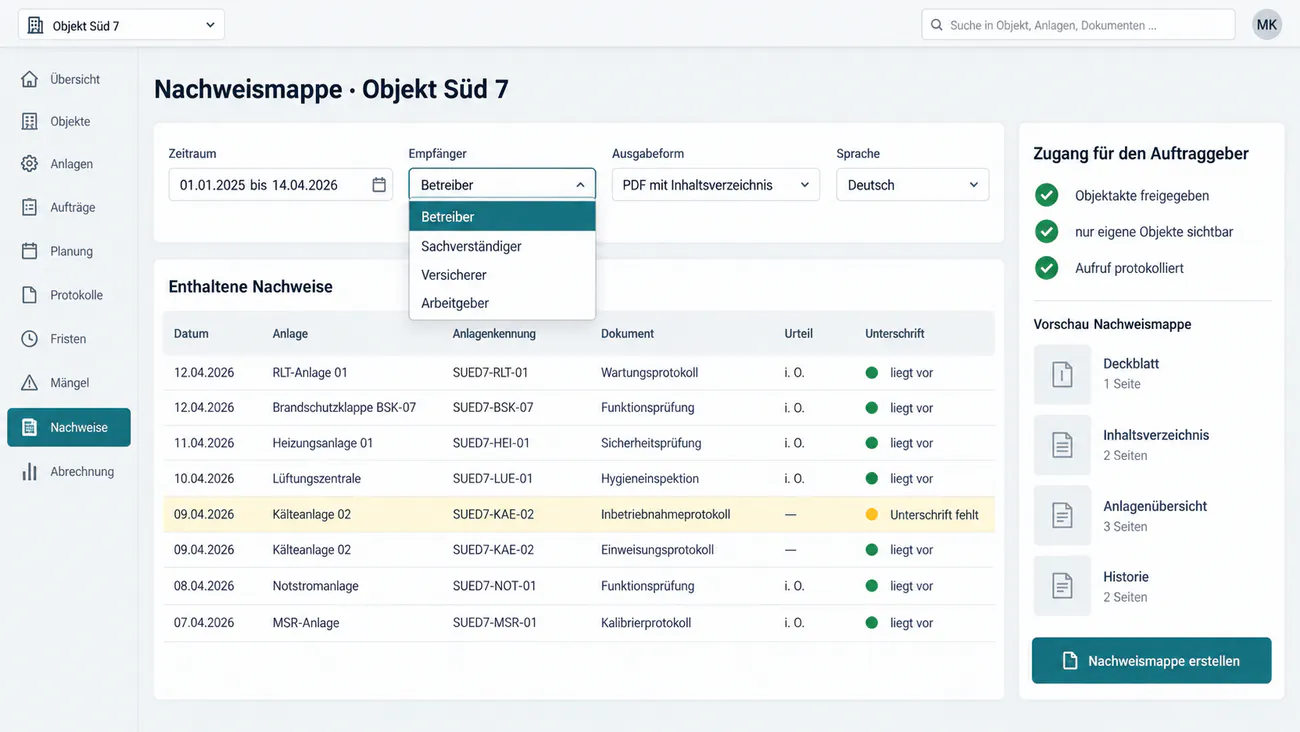The image size is (1300, 732).
Task: Click the building icon in object selector
Action: pyautogui.click(x=36, y=25)
